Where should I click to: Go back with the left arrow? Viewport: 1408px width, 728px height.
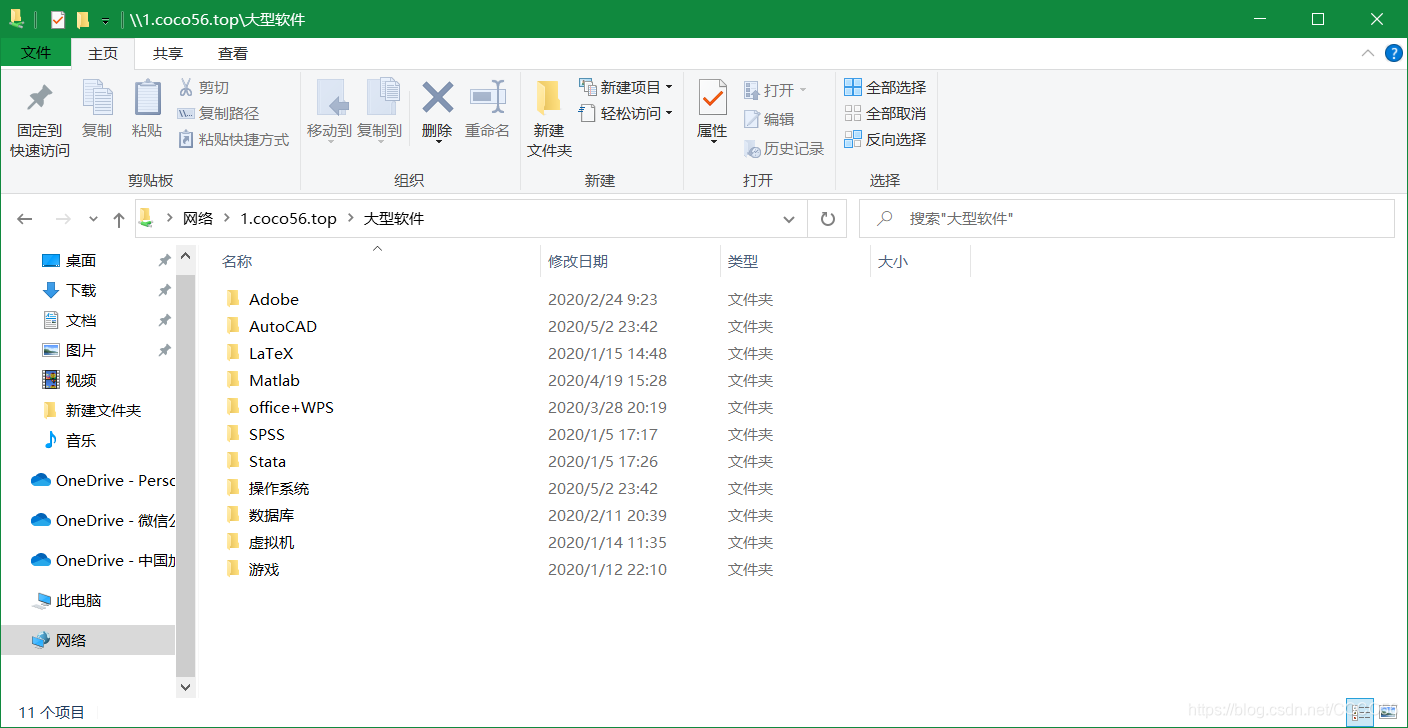pyautogui.click(x=25, y=219)
